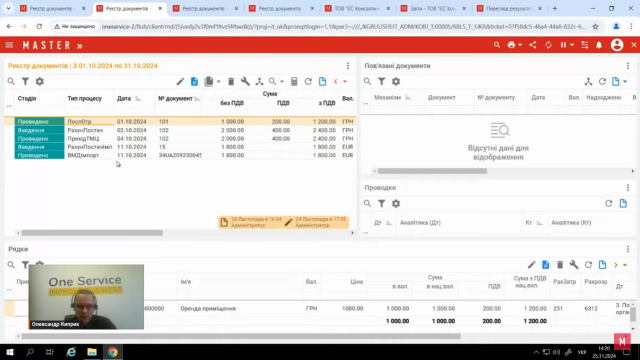Click the settings gear in the Проводки panel

click(396, 203)
